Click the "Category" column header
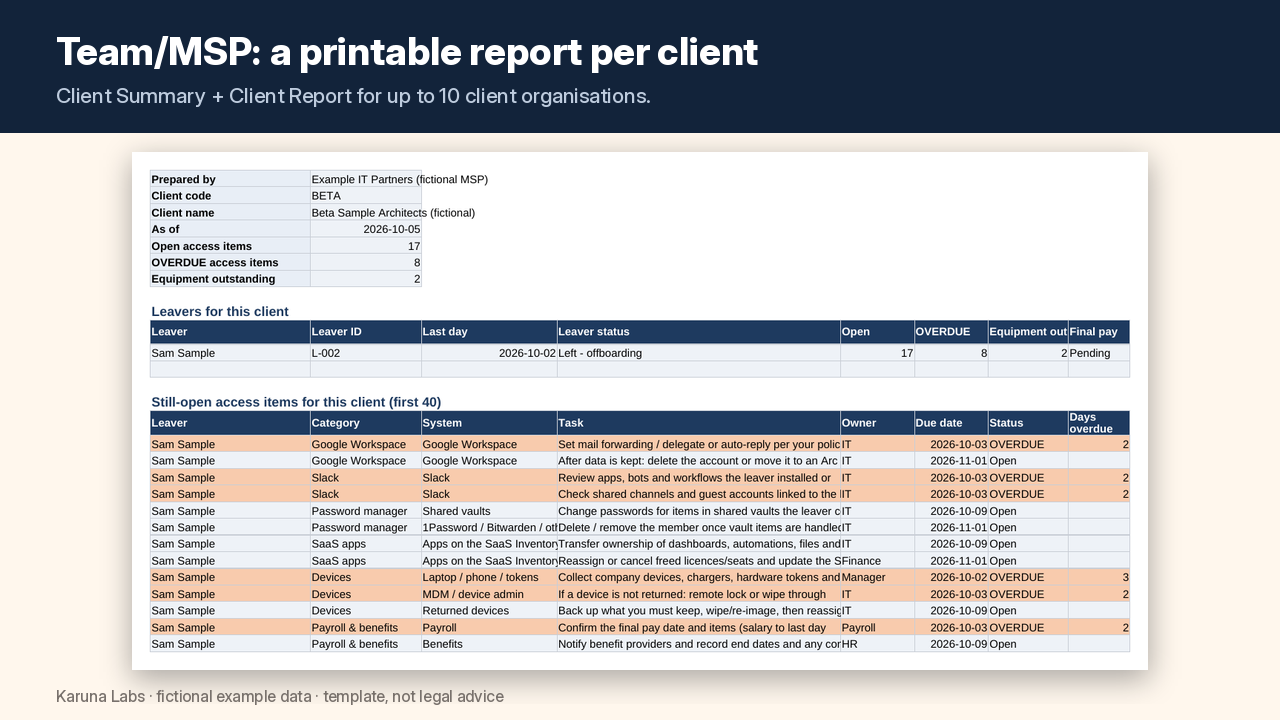 click(366, 423)
